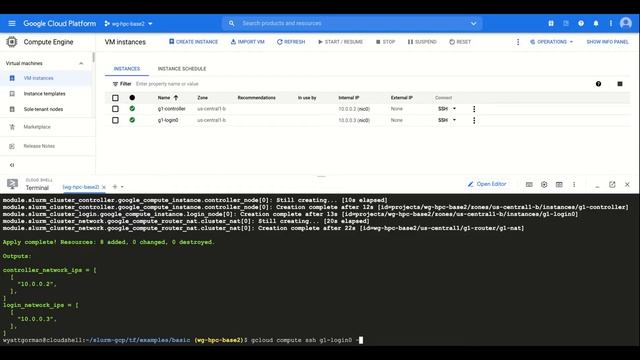This screenshot has width=640, height=360.
Task: Sort by the Name column header
Action: point(168,98)
